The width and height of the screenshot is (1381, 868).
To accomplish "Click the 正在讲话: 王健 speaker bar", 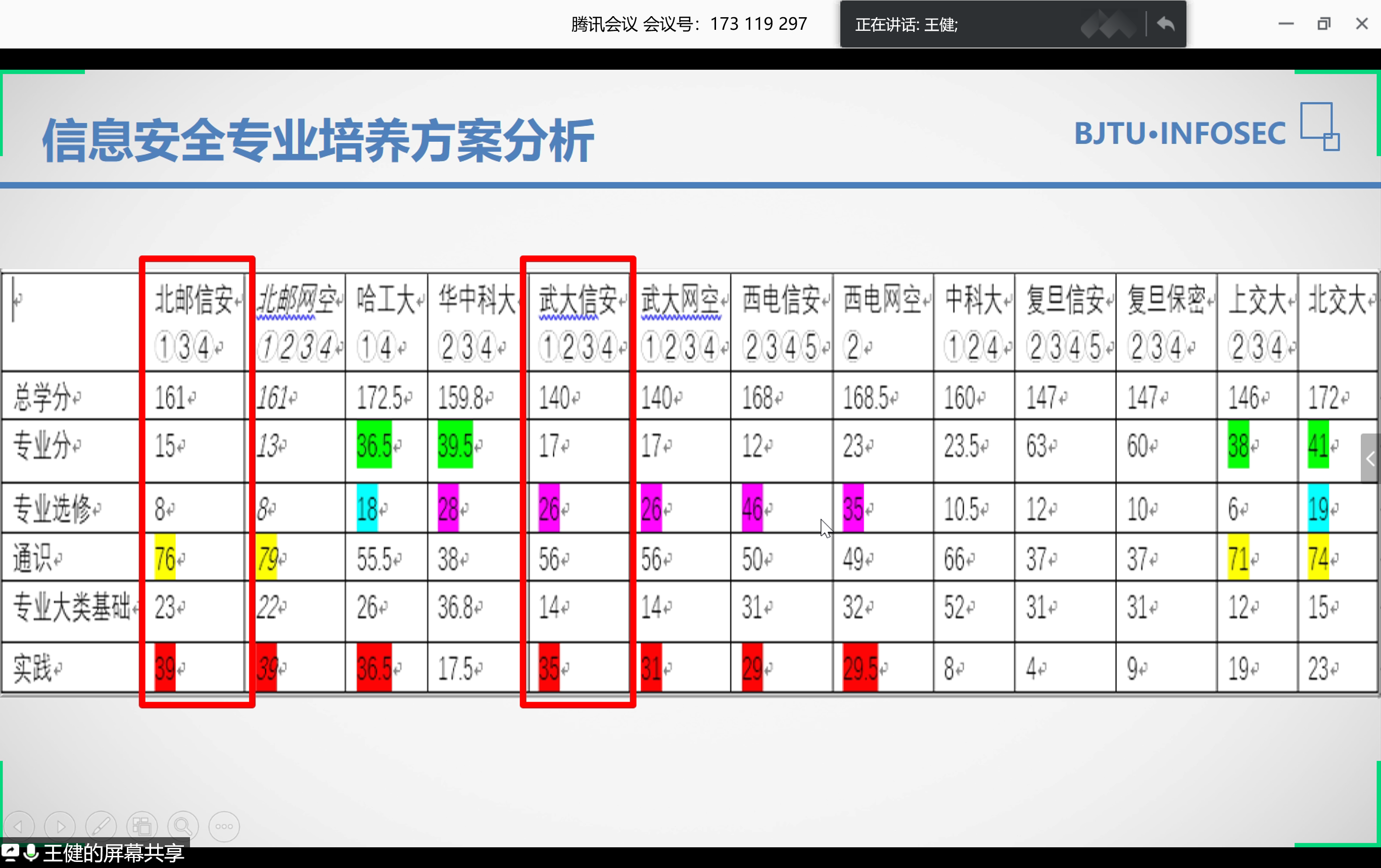I will tap(906, 25).
